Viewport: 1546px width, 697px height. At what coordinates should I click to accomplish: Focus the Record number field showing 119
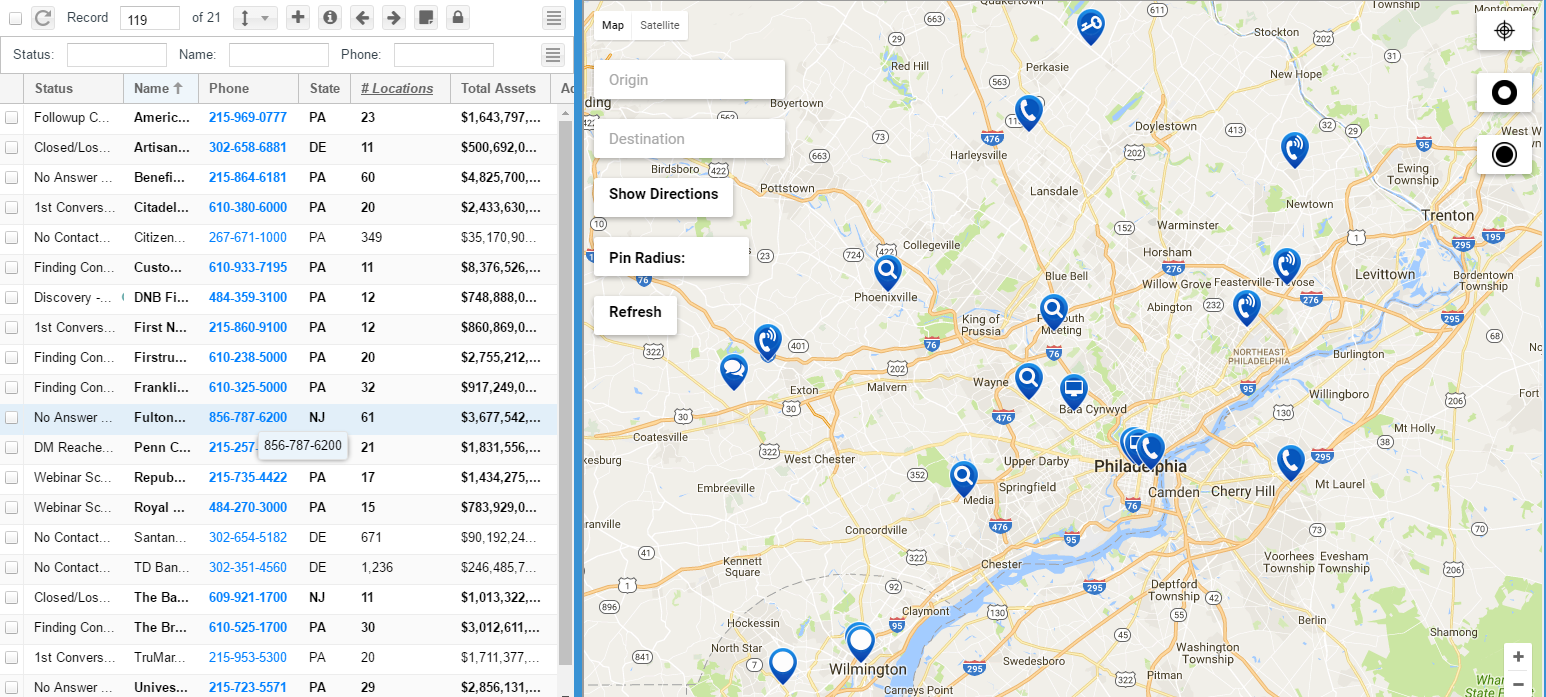click(x=150, y=18)
